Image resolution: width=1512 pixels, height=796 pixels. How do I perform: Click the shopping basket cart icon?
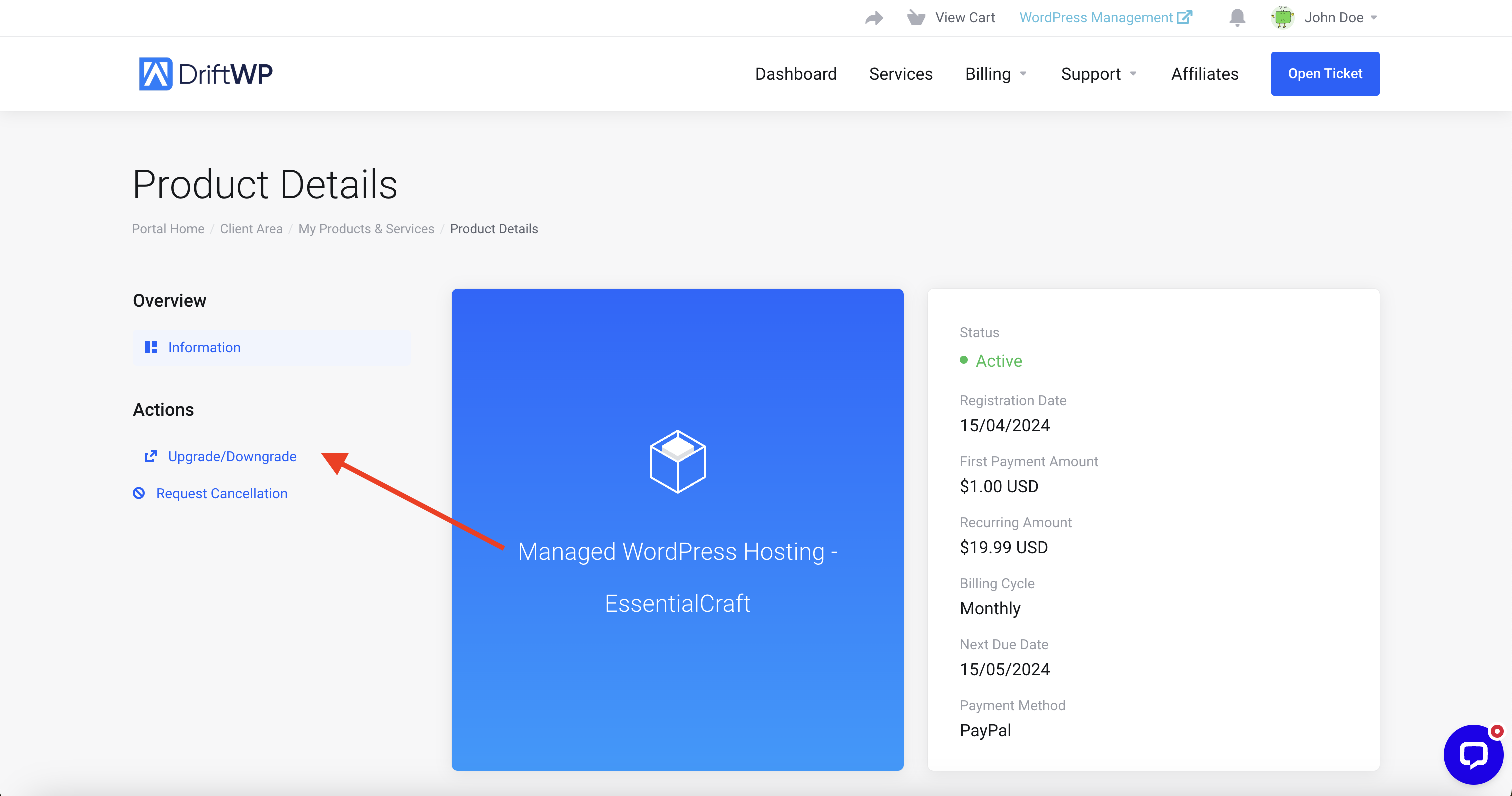(916, 17)
